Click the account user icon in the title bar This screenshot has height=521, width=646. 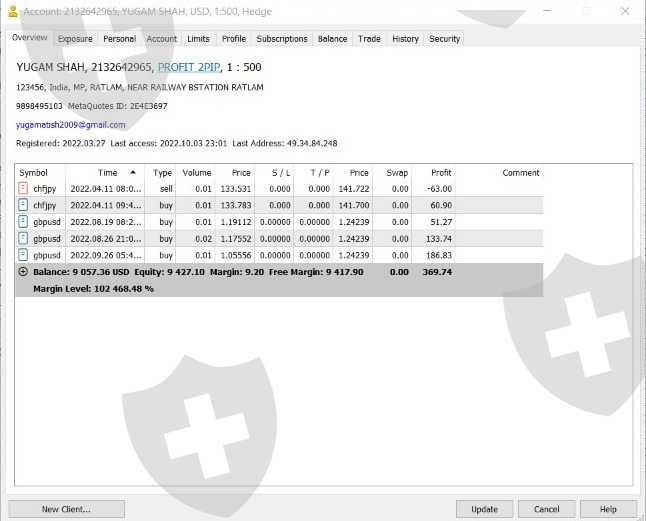coord(12,11)
